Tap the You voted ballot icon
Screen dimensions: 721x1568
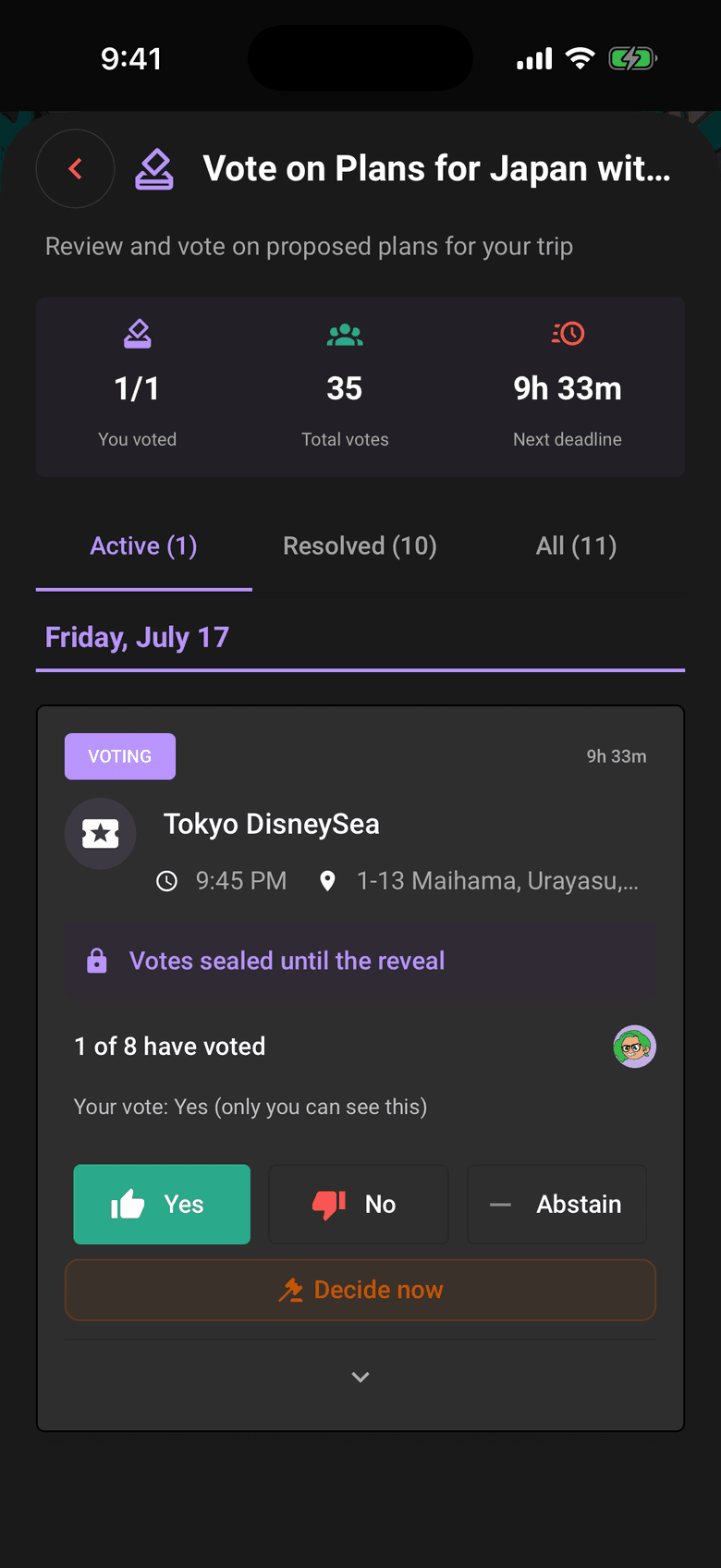(x=138, y=334)
